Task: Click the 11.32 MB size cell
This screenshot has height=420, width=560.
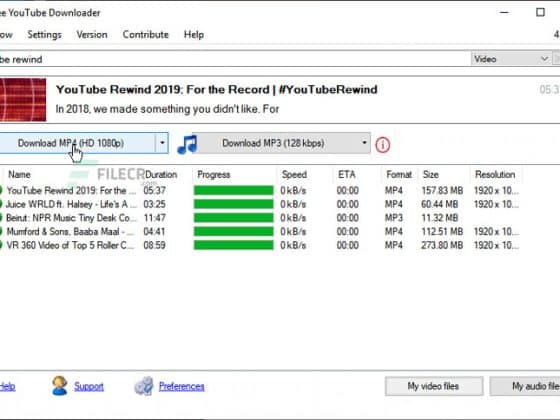Action: click(x=439, y=218)
